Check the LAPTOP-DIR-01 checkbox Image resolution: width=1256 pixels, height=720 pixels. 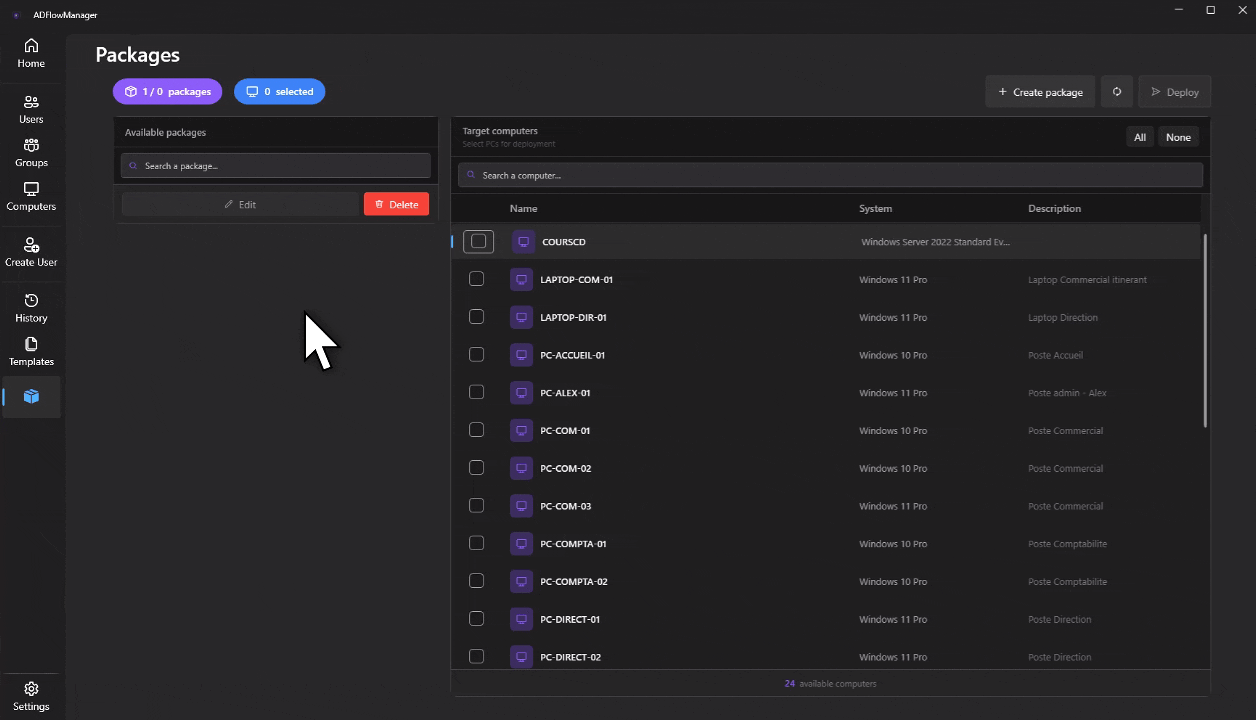pos(476,316)
